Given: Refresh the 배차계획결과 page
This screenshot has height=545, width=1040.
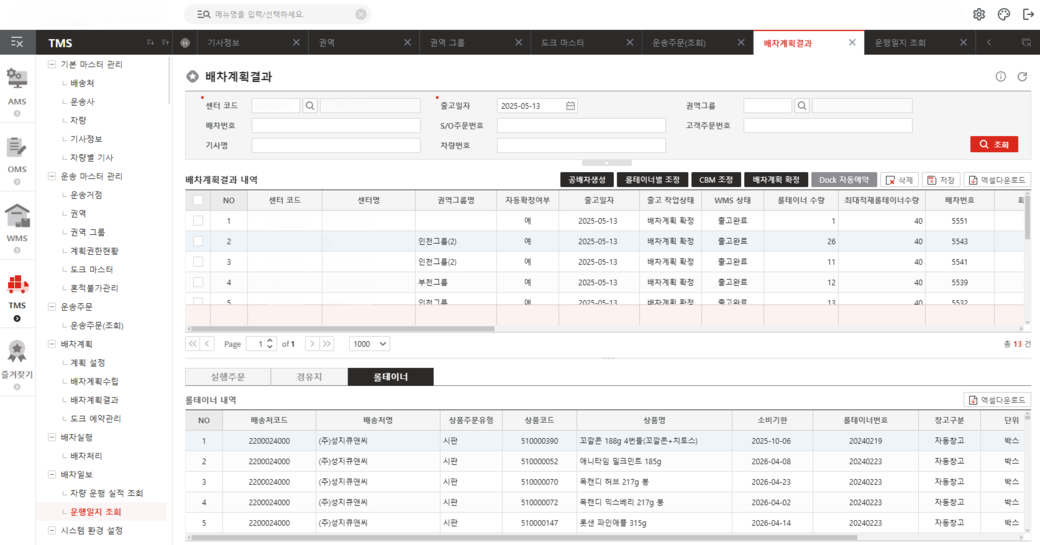Looking at the screenshot, I should click(1022, 77).
